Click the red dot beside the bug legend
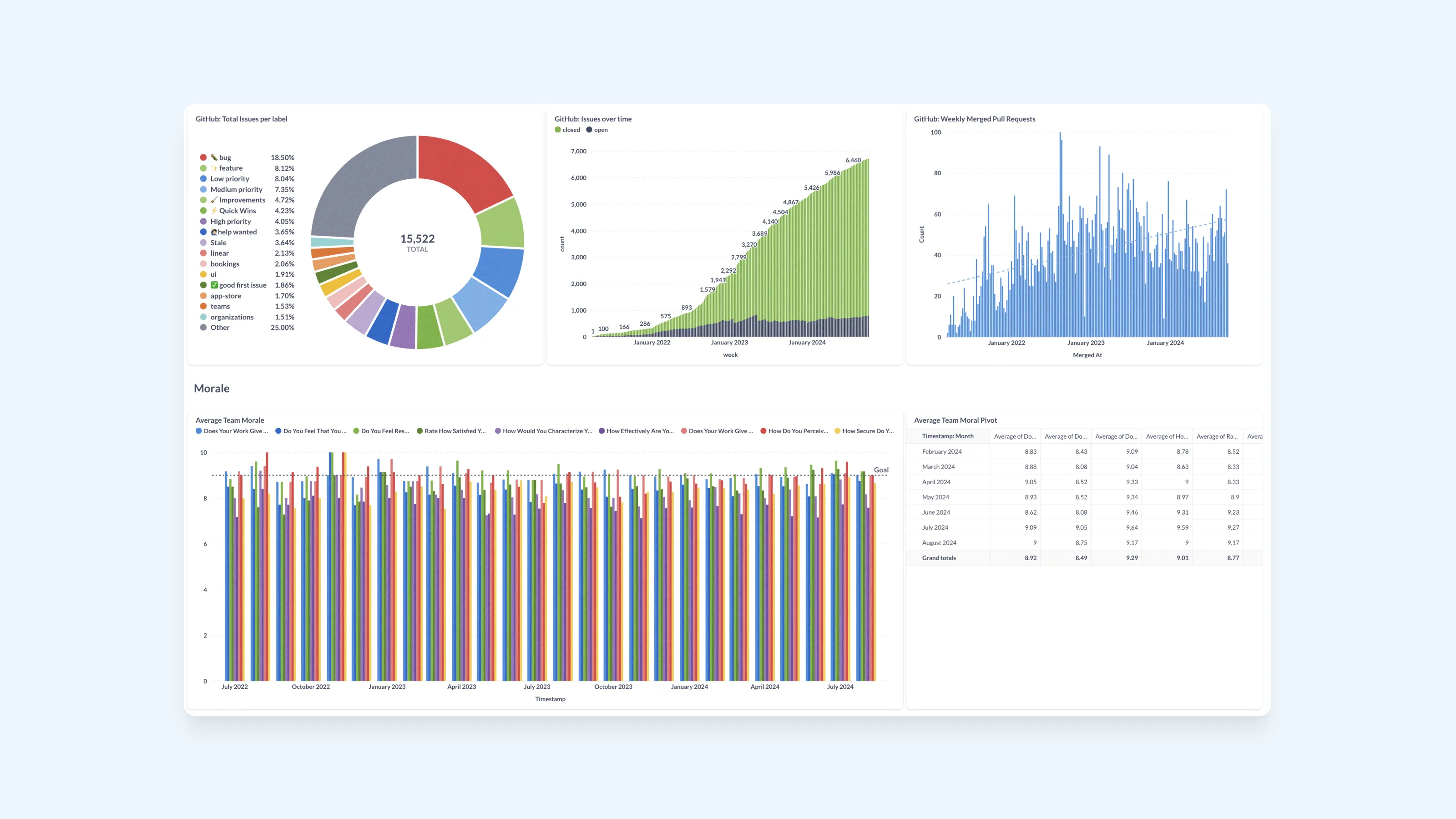 (203, 157)
